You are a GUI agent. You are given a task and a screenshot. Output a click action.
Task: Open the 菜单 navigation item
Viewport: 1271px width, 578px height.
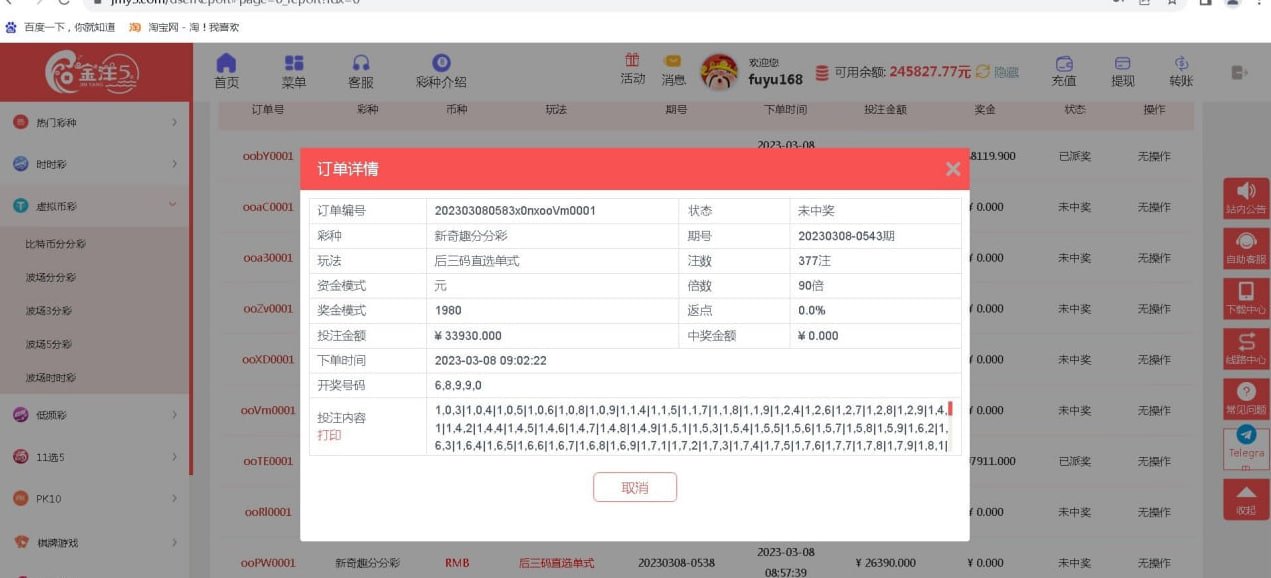pyautogui.click(x=293, y=70)
